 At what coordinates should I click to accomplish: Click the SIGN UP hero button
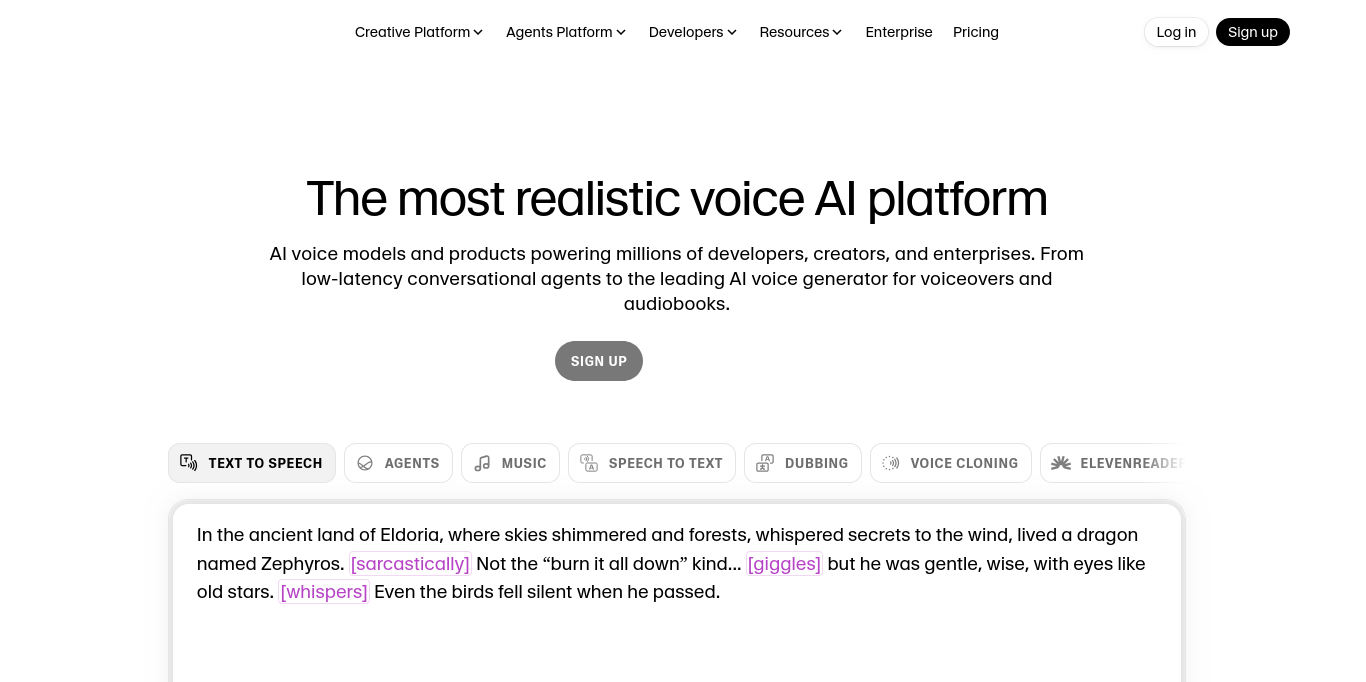coord(598,361)
